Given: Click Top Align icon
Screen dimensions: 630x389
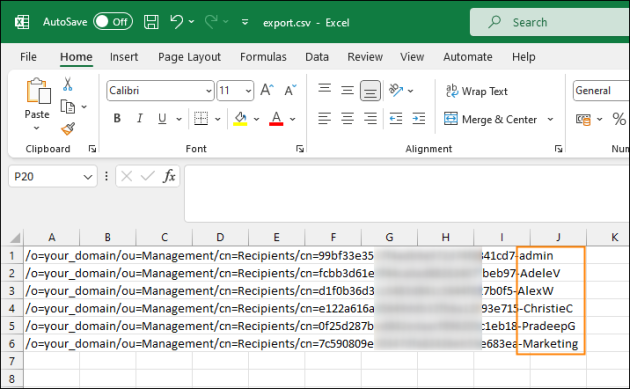Looking at the screenshot, I should pyautogui.click(x=324, y=89).
